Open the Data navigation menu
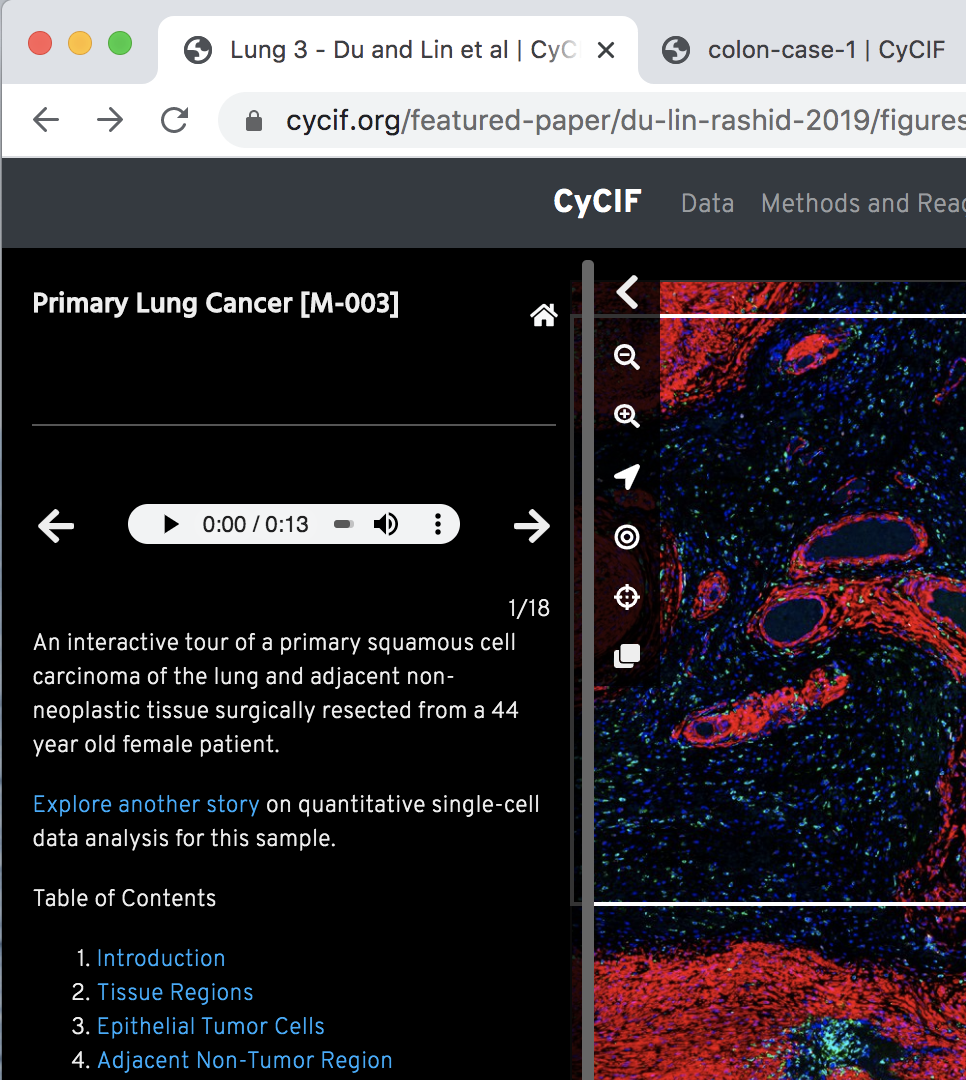The image size is (966, 1080). click(x=707, y=203)
